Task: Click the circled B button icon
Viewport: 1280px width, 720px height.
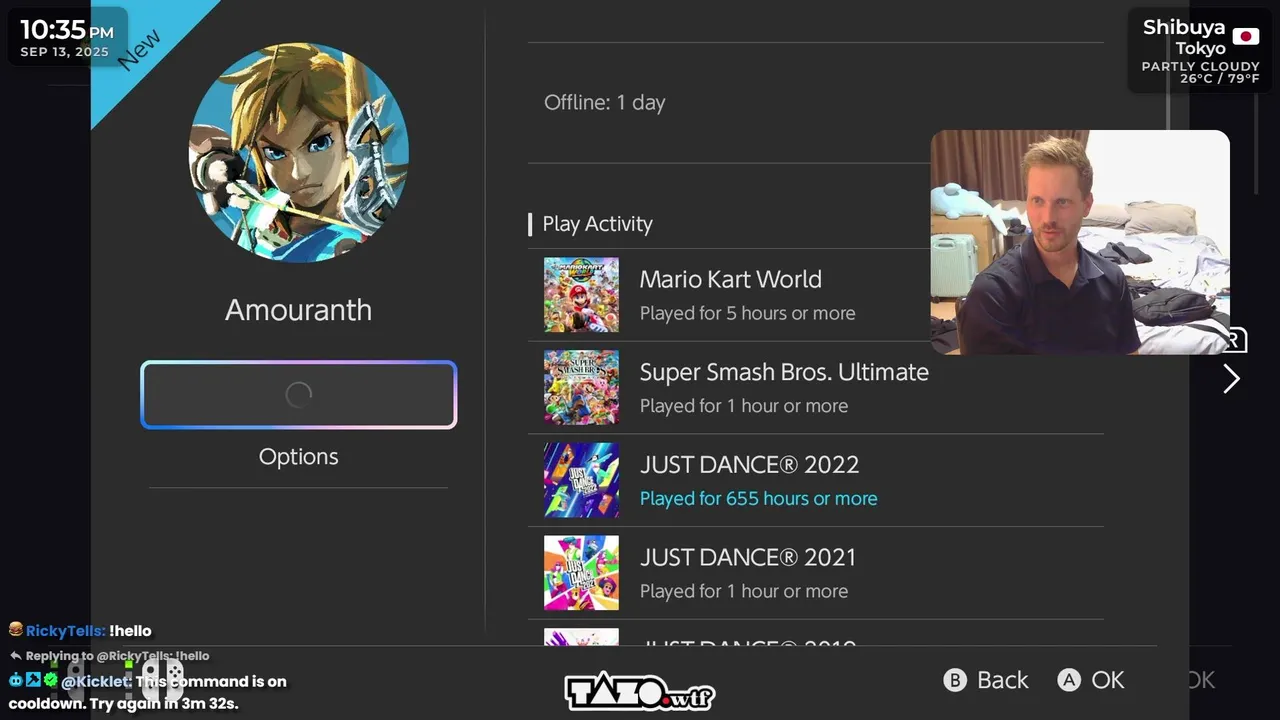Action: pos(955,680)
